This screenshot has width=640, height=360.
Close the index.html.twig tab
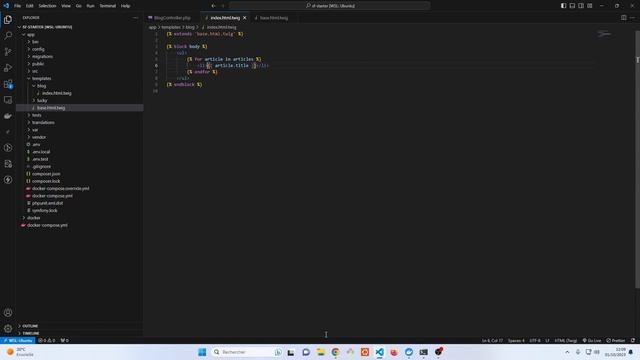pos(244,18)
